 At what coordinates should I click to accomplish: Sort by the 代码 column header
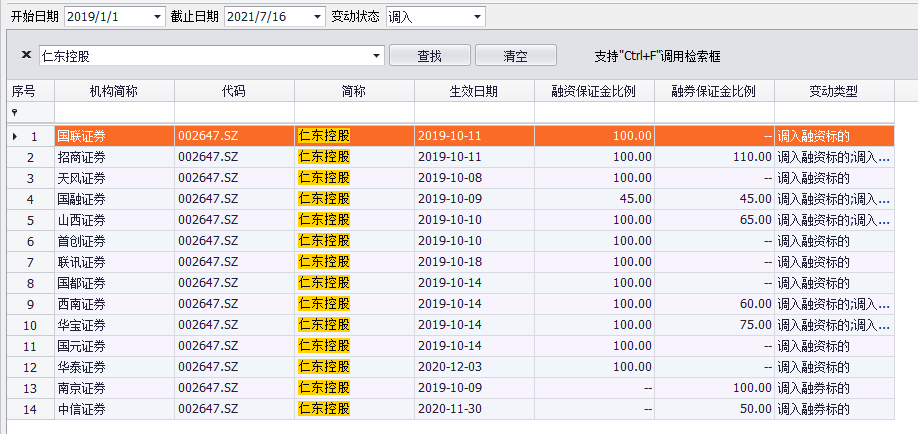[234, 91]
